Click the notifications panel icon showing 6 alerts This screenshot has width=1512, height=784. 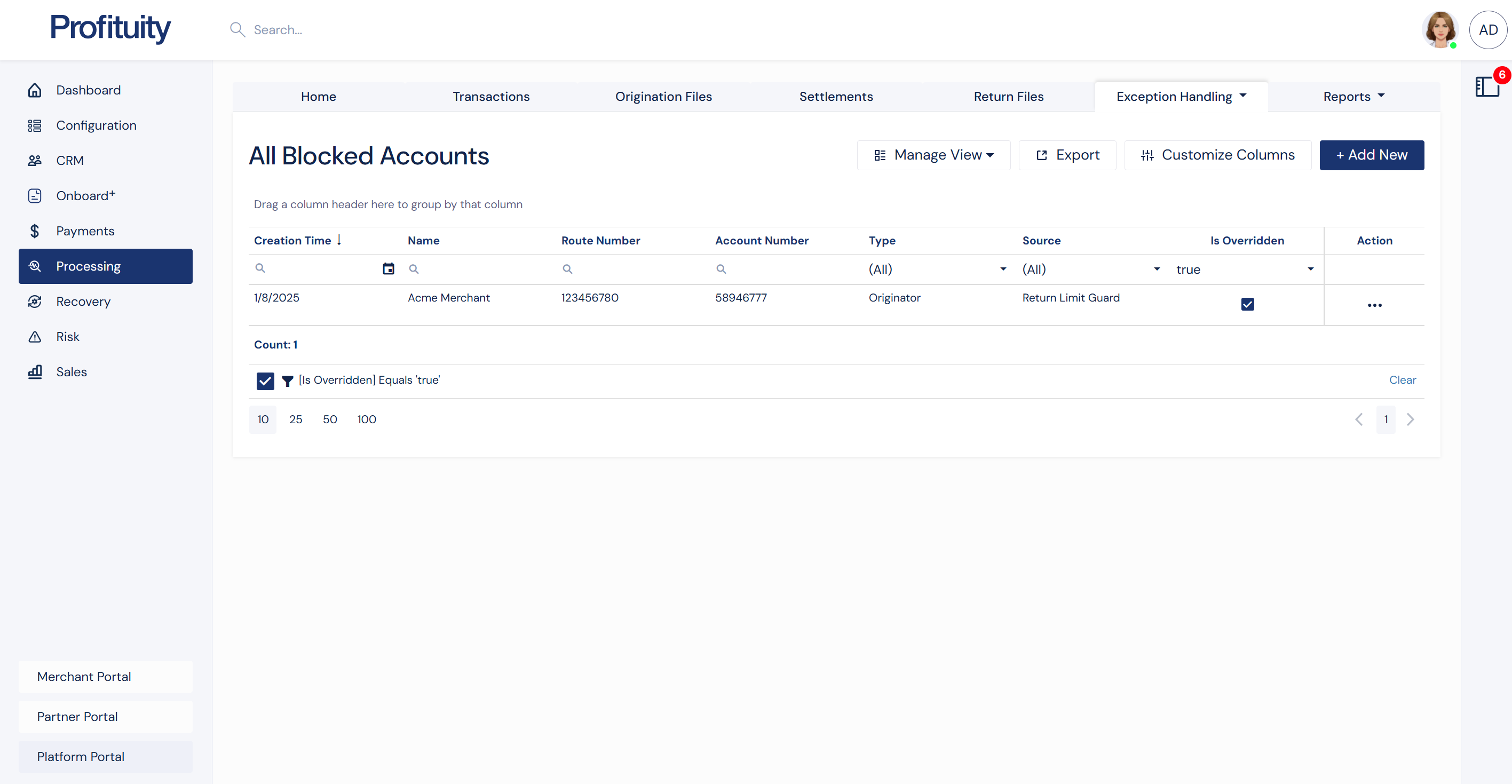[1487, 86]
